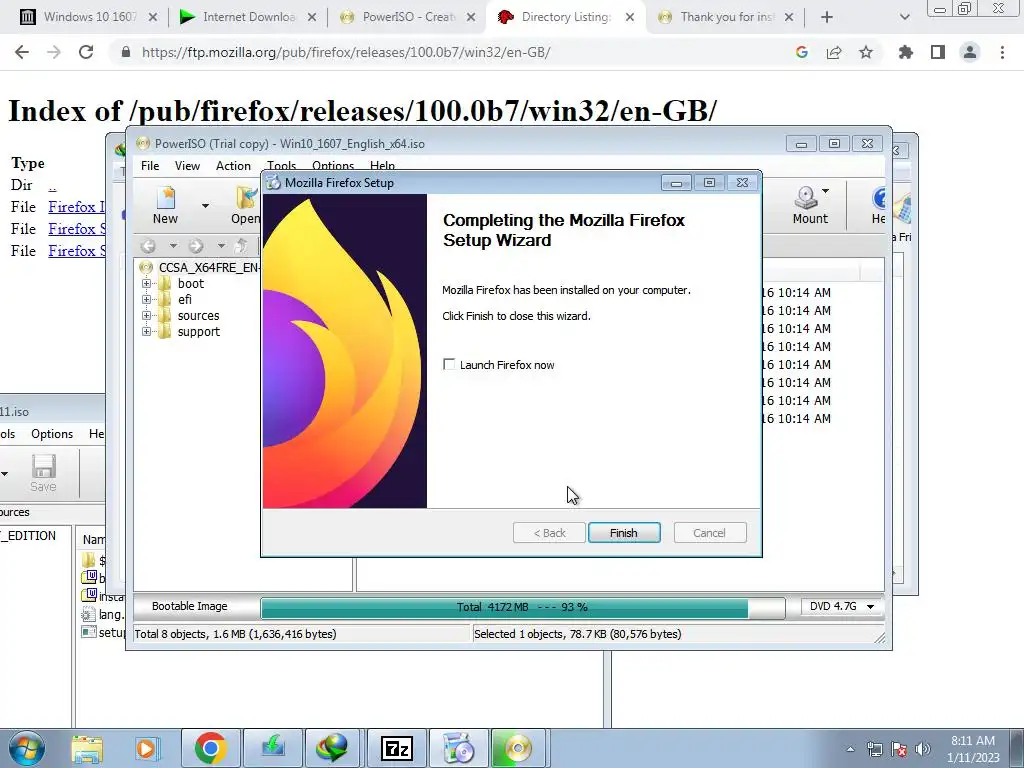1024x768 pixels.
Task: Open Windows Media Player from the taskbar
Action: tap(146, 748)
